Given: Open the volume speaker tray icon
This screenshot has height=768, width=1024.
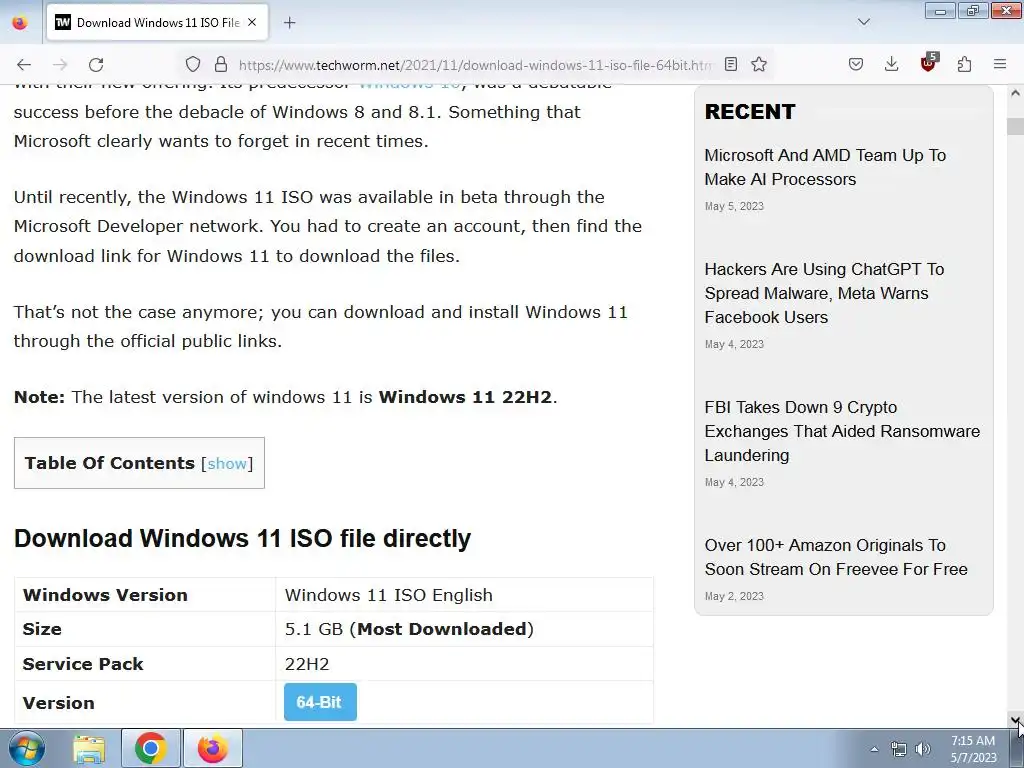Looking at the screenshot, I should 923,749.
